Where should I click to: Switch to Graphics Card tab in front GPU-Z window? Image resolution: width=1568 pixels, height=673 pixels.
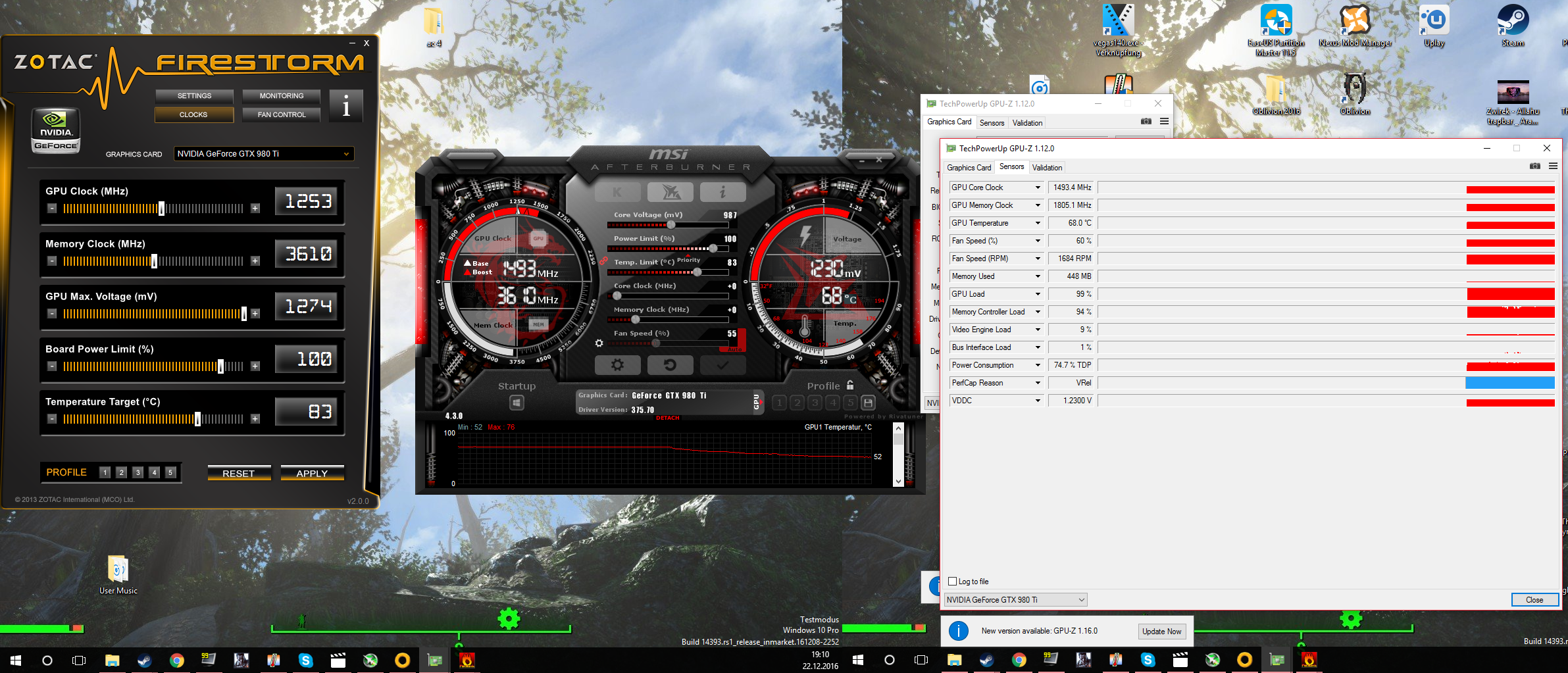pos(969,168)
